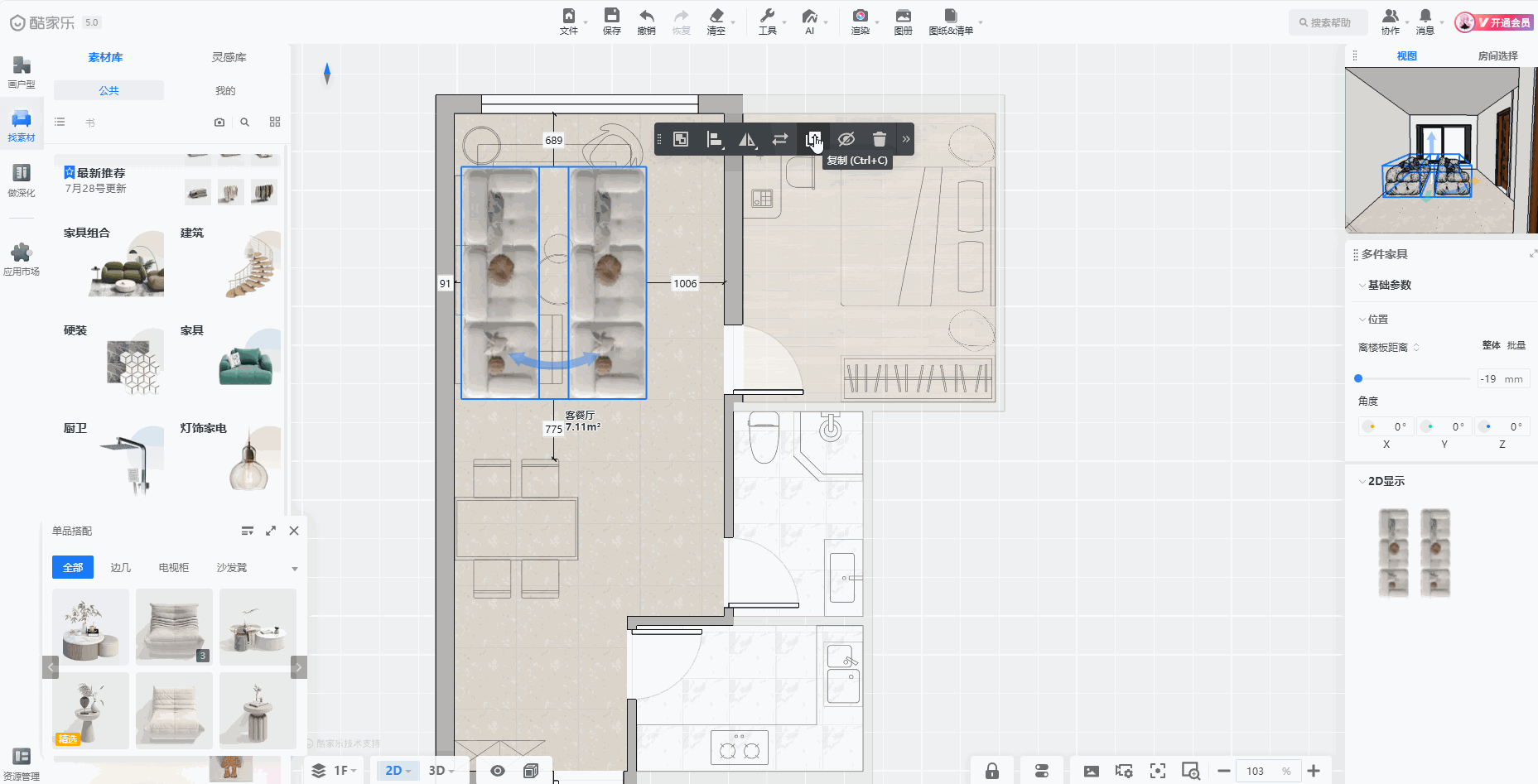This screenshot has height=784, width=1538.
Task: Click the align icon in floating toolbar
Action: [713, 139]
